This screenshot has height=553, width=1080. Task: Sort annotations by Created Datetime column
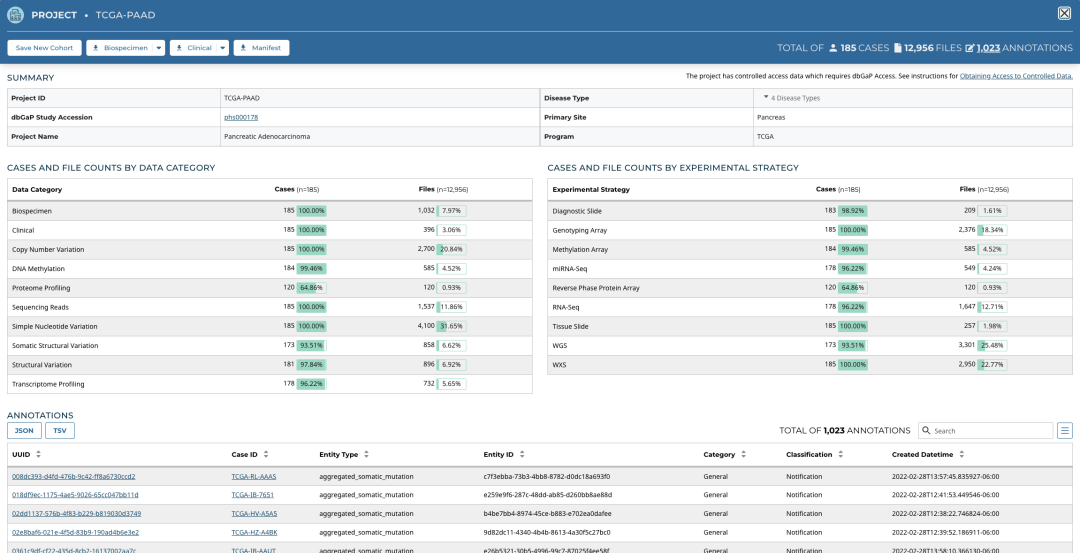[x=962, y=455]
